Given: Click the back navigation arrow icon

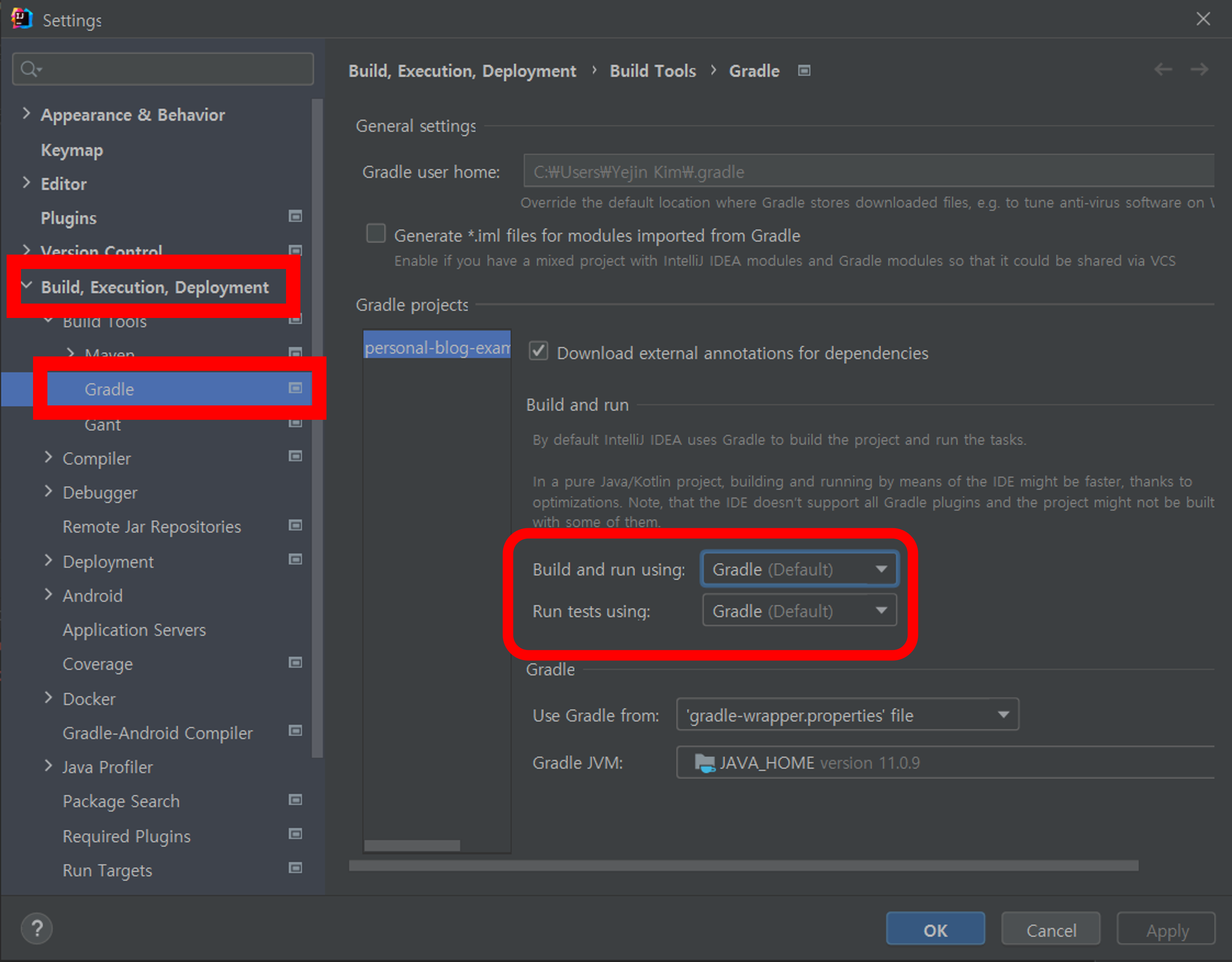Looking at the screenshot, I should point(1162,70).
